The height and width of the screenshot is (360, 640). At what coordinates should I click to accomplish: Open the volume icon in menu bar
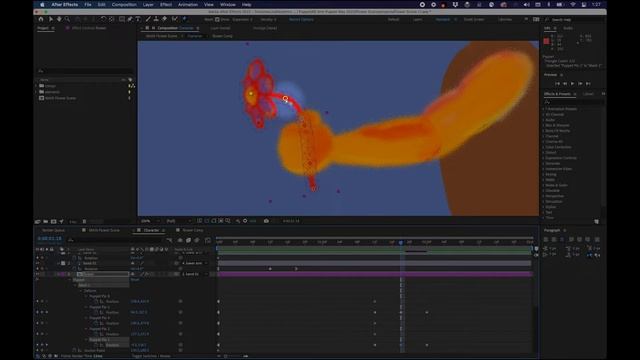pyautogui.click(x=527, y=4)
